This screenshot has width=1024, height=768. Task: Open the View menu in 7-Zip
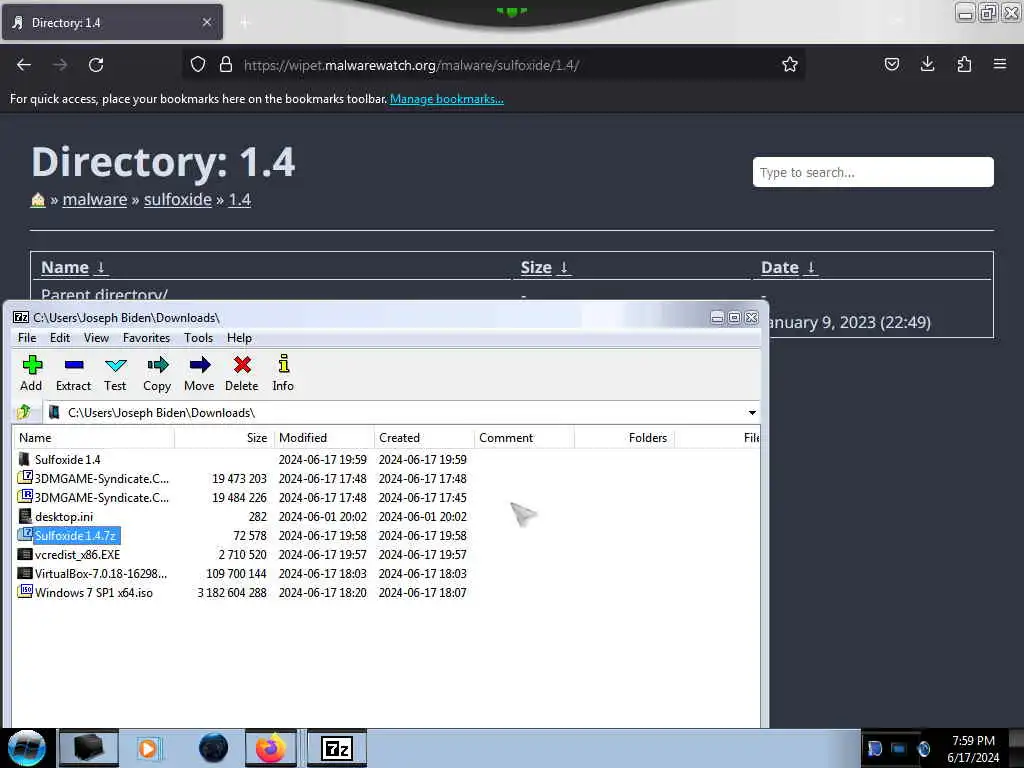pyautogui.click(x=96, y=338)
